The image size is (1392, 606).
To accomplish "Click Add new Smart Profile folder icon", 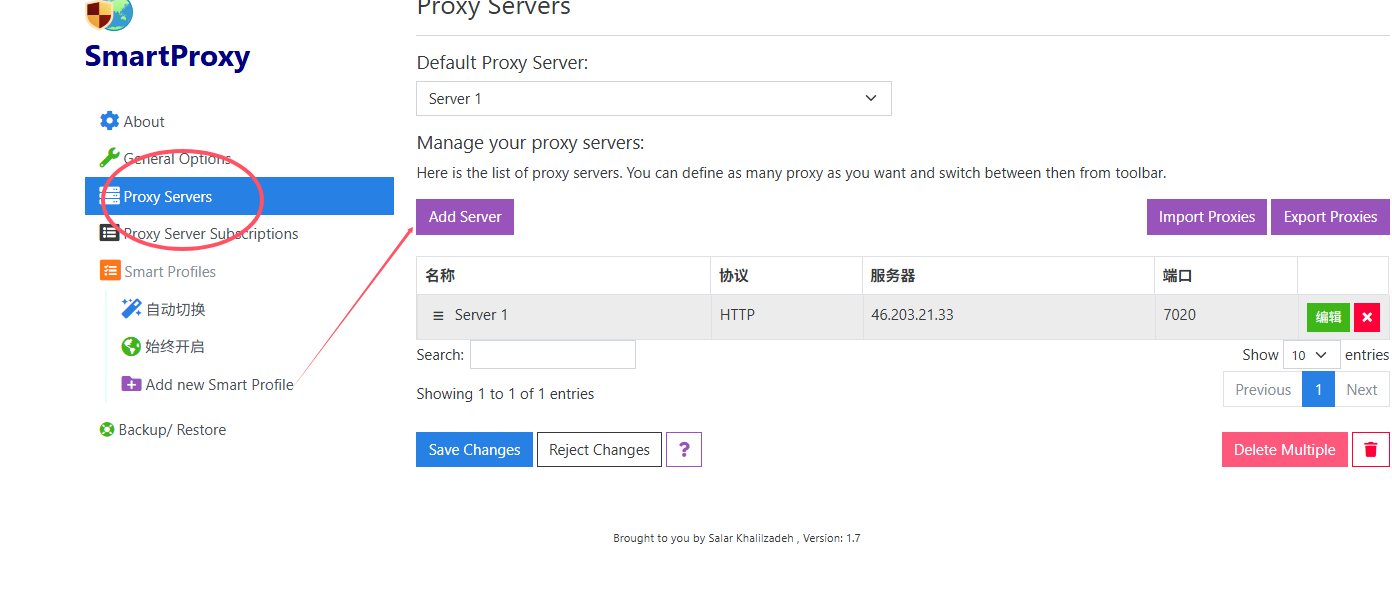I will 131,384.
